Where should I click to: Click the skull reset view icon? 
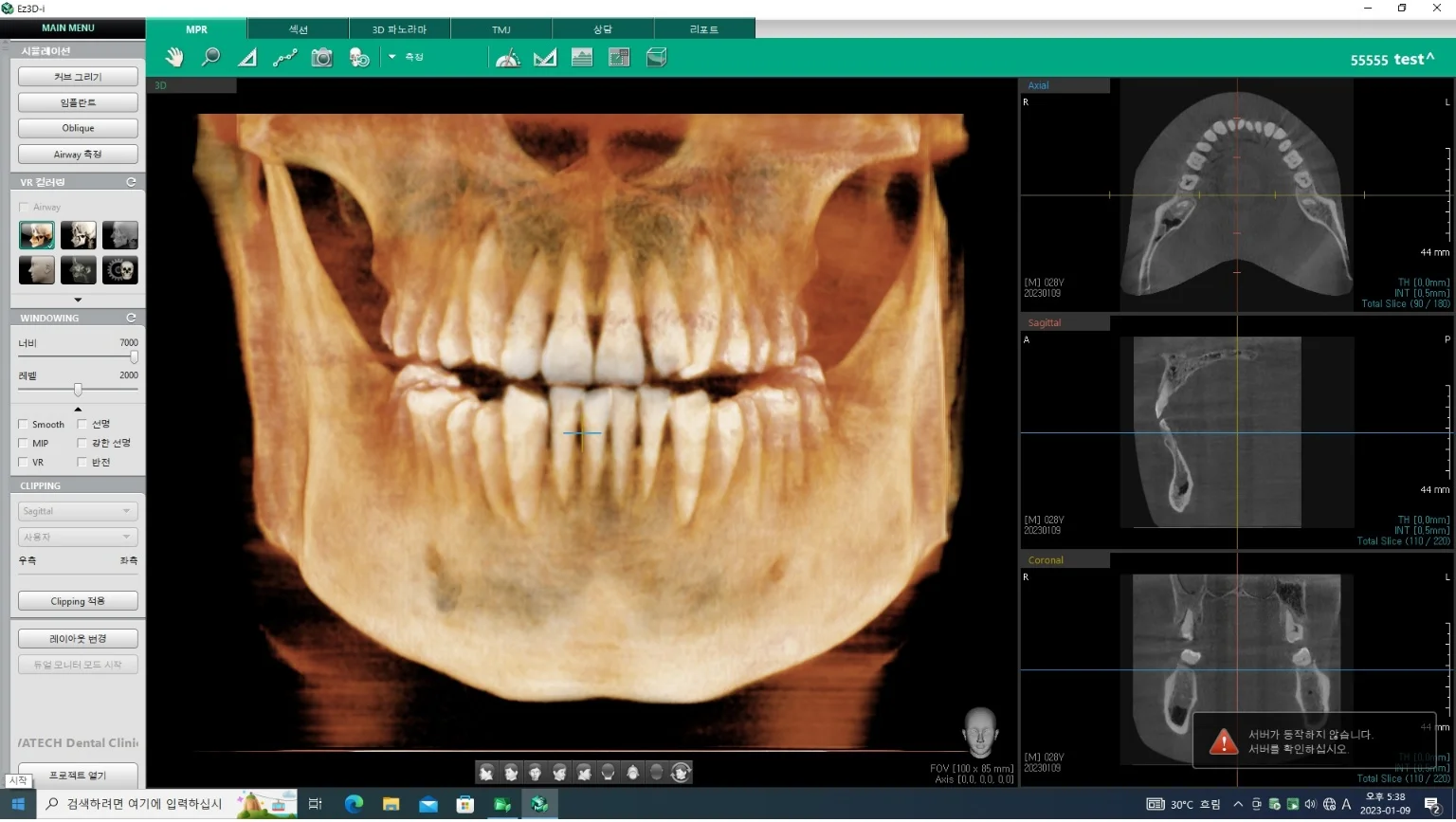click(x=359, y=58)
